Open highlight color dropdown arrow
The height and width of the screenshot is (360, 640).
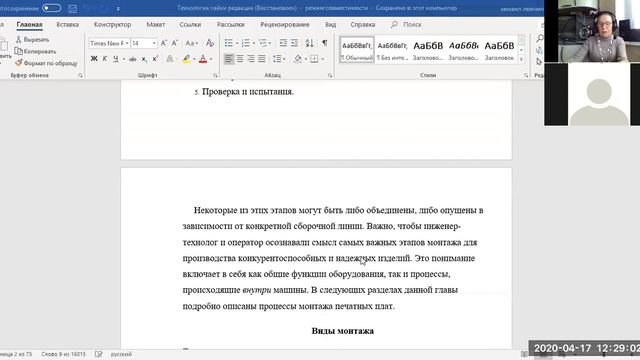coord(194,59)
